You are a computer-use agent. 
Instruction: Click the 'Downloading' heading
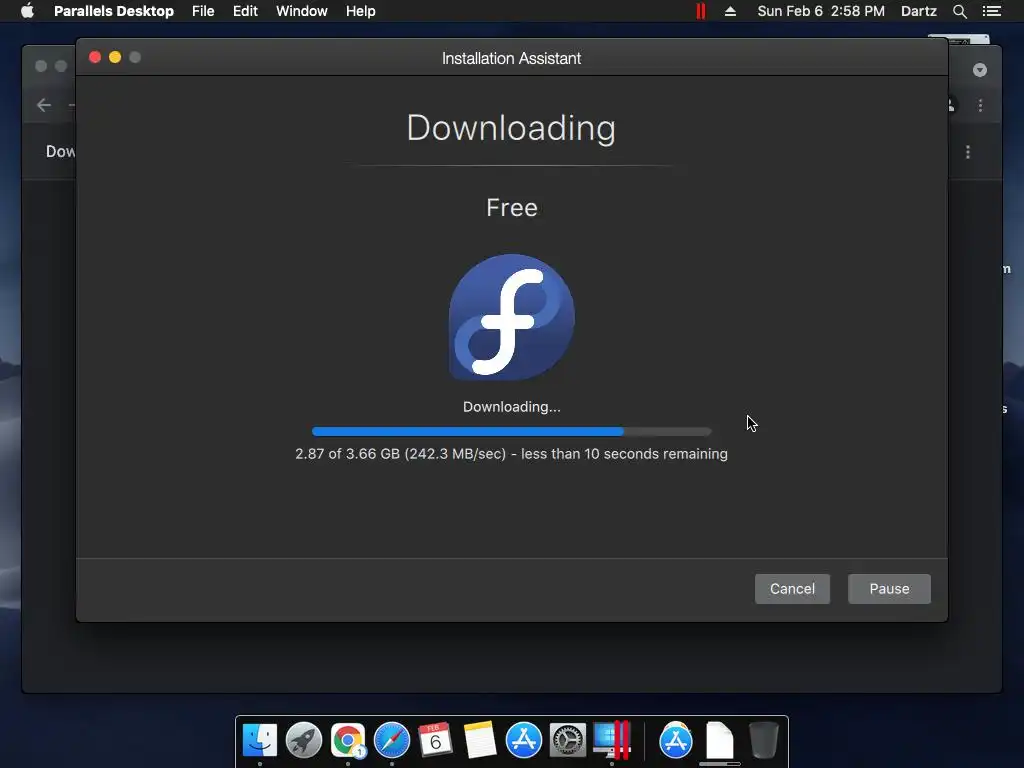point(511,128)
